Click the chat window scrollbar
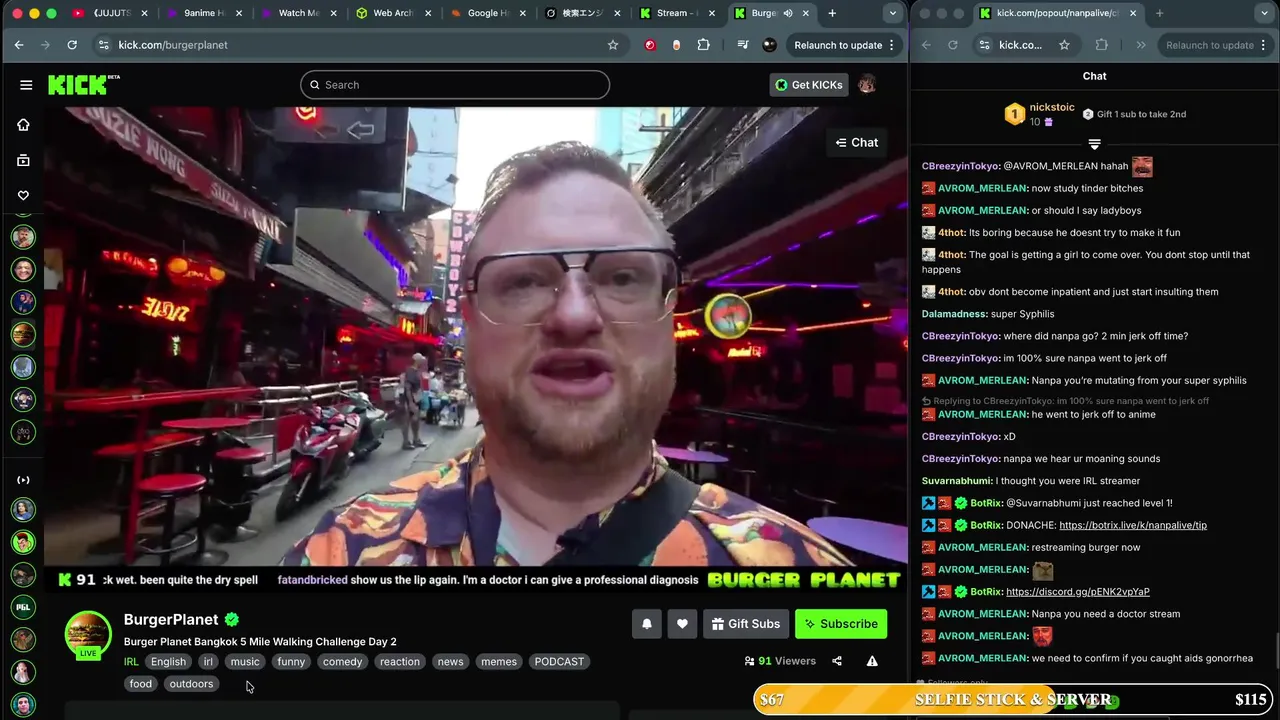1280x720 pixels. pyautogui.click(x=1276, y=655)
